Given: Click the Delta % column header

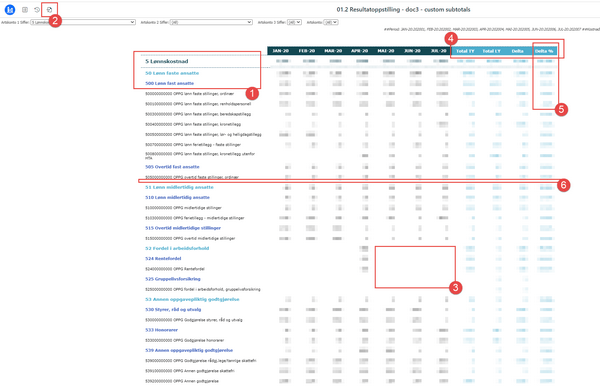Looking at the screenshot, I should tap(544, 51).
